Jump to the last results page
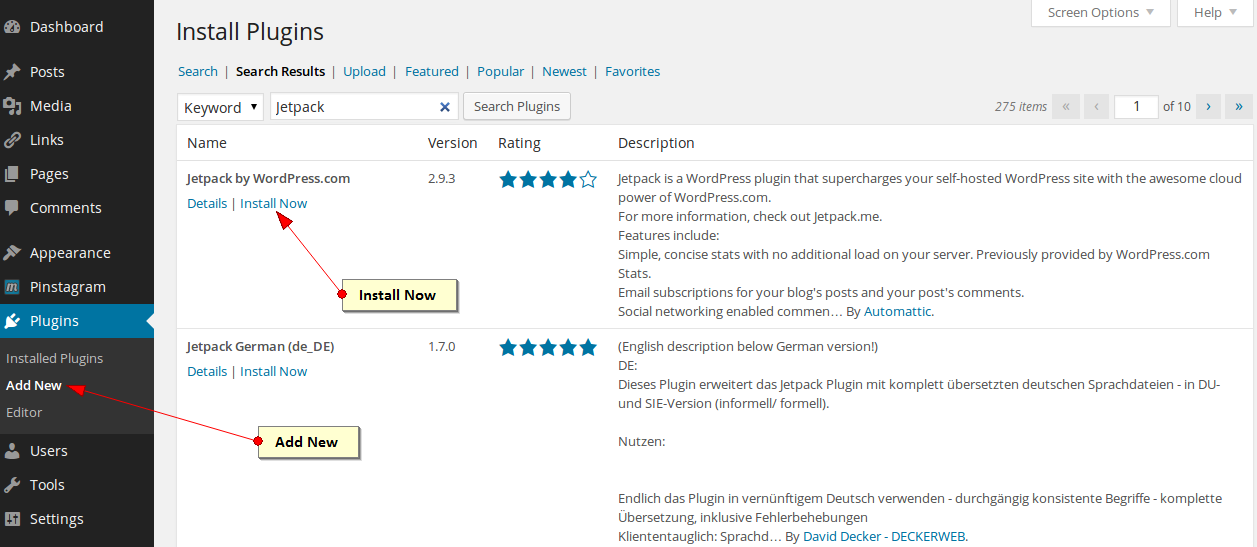The width and height of the screenshot is (1257, 547). tap(1239, 106)
